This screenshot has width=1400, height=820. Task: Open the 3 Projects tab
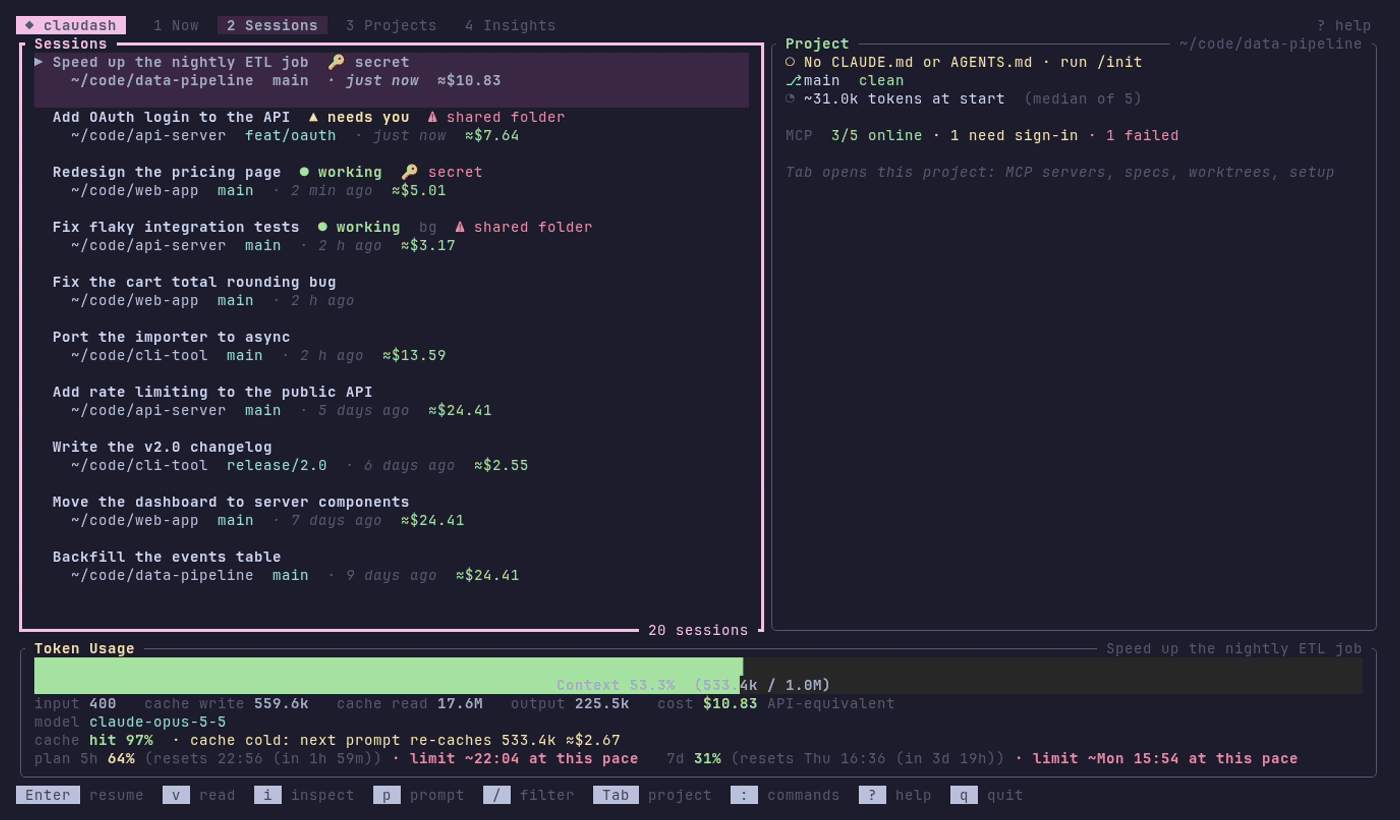tap(391, 25)
